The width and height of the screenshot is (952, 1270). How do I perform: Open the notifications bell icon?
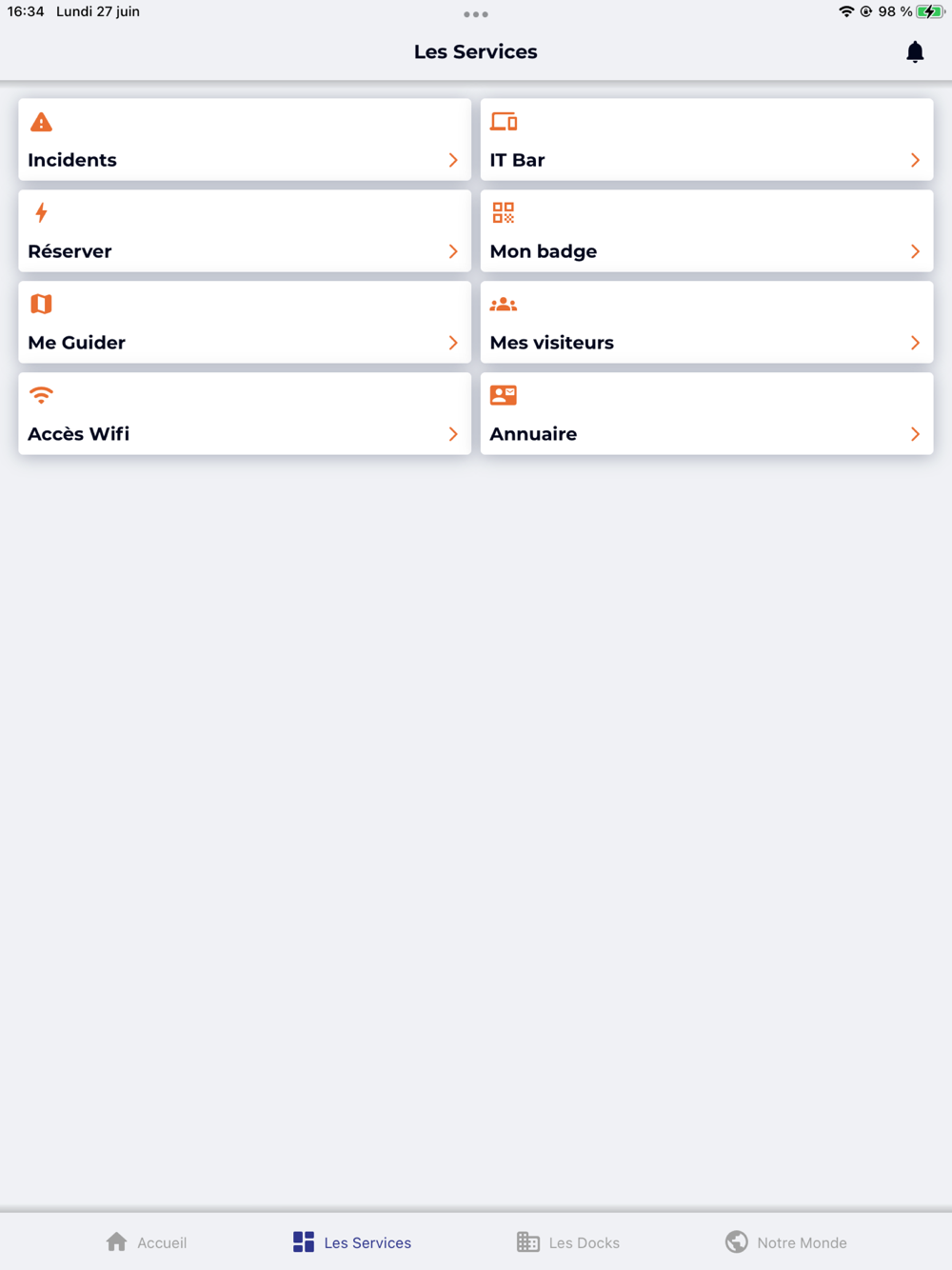[915, 52]
